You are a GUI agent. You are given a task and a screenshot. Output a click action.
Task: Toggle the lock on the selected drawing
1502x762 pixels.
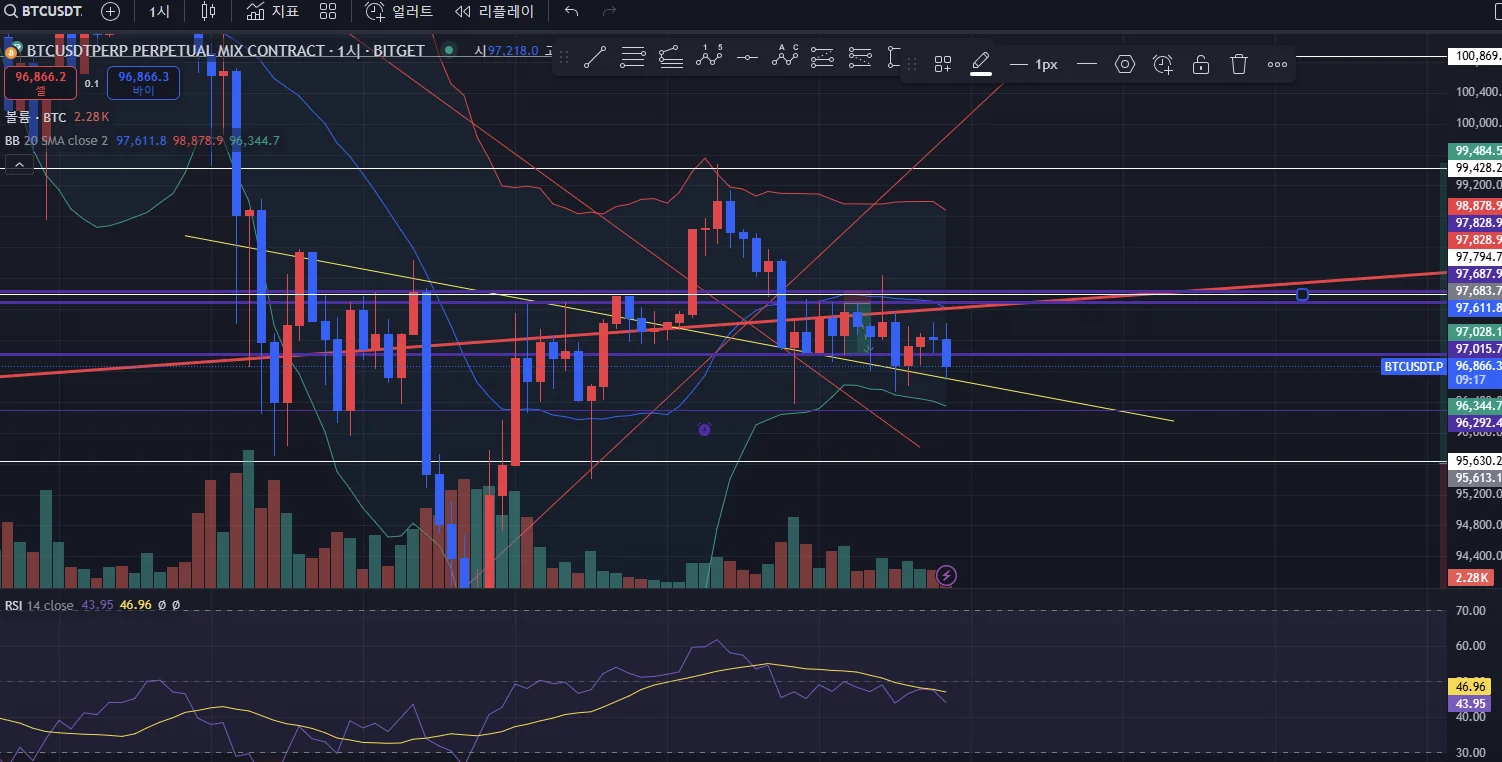point(1201,64)
